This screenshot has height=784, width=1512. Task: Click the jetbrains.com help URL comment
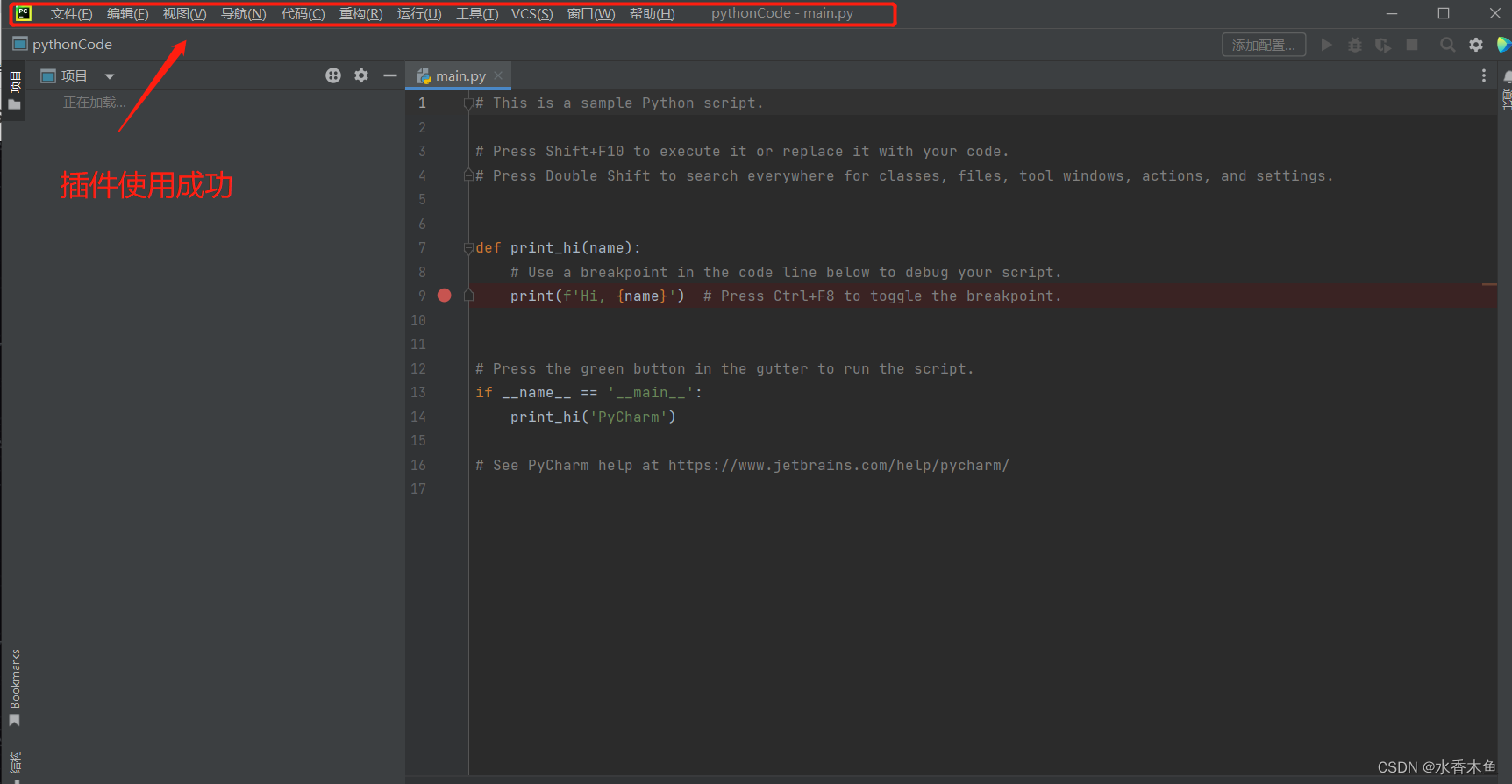(x=838, y=465)
